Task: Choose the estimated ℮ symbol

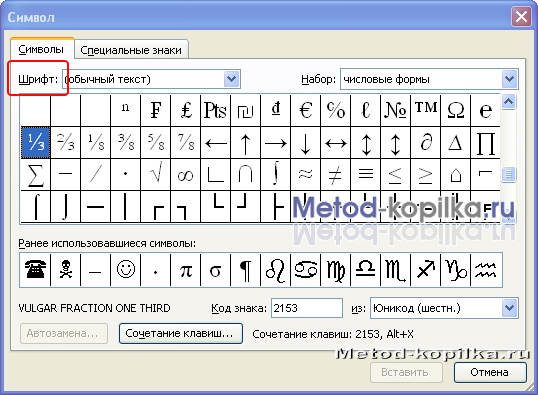Action: pyautogui.click(x=486, y=111)
